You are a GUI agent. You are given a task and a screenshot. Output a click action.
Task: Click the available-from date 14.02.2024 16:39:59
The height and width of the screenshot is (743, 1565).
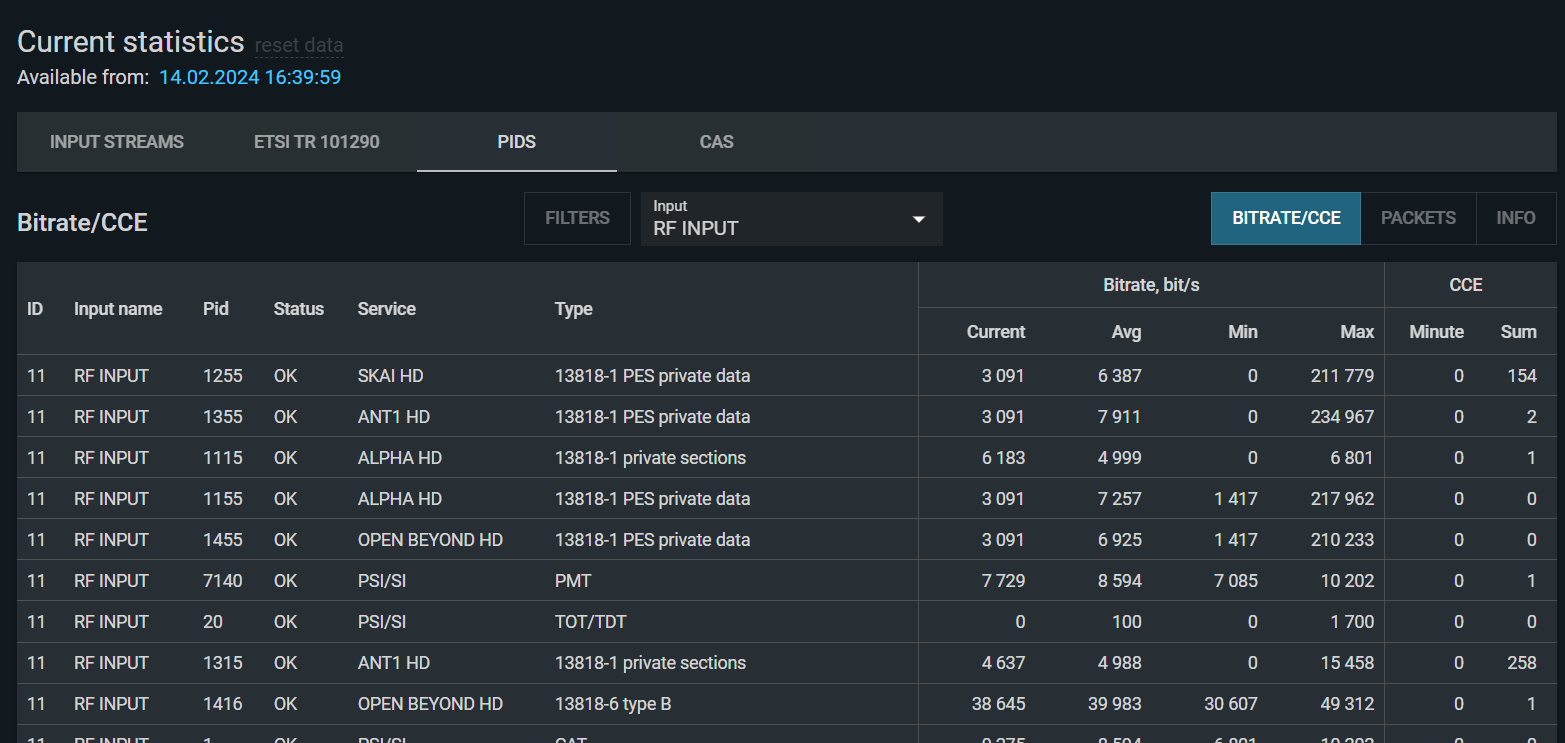250,77
